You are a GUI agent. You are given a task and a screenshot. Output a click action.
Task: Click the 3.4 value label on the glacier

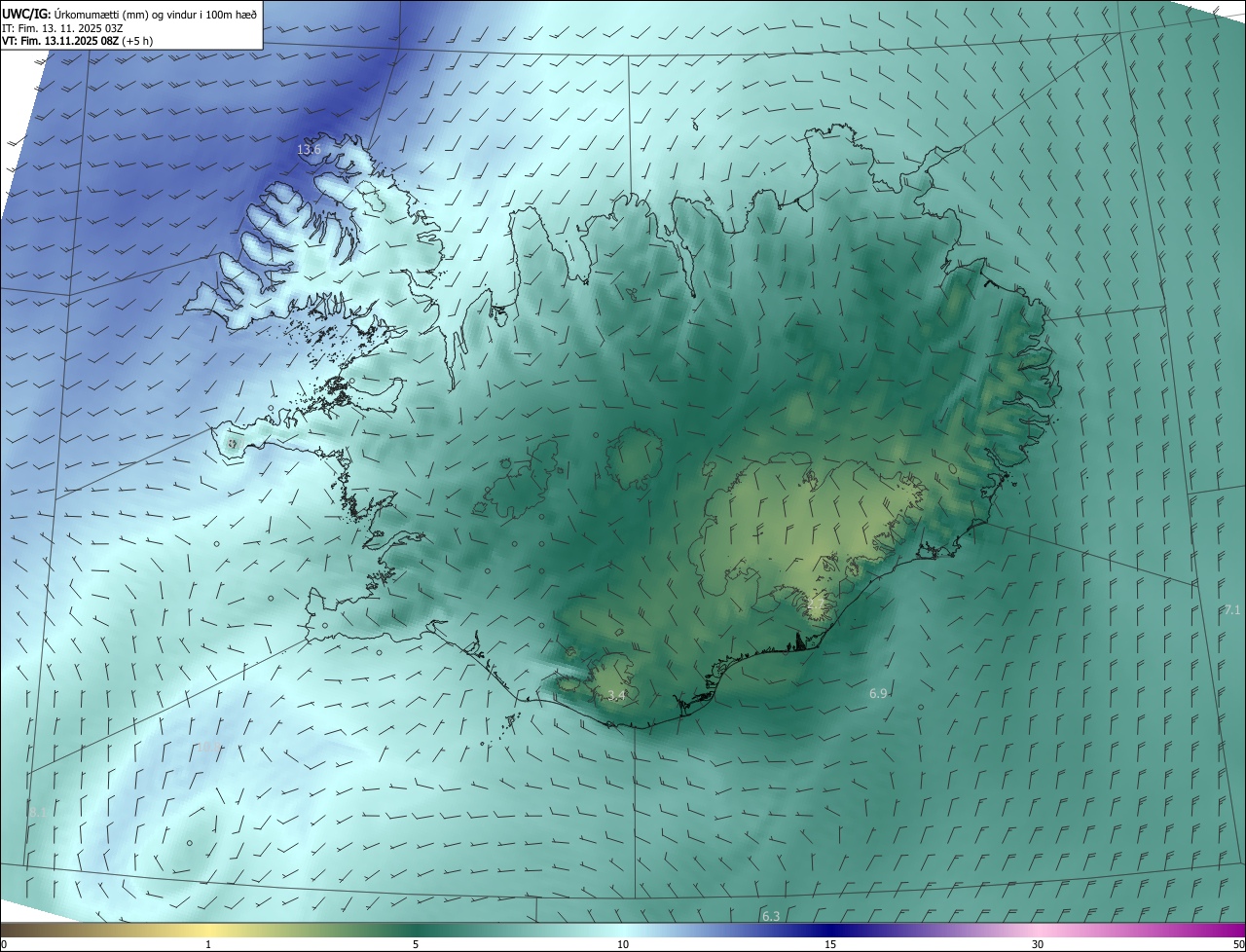coord(616,695)
